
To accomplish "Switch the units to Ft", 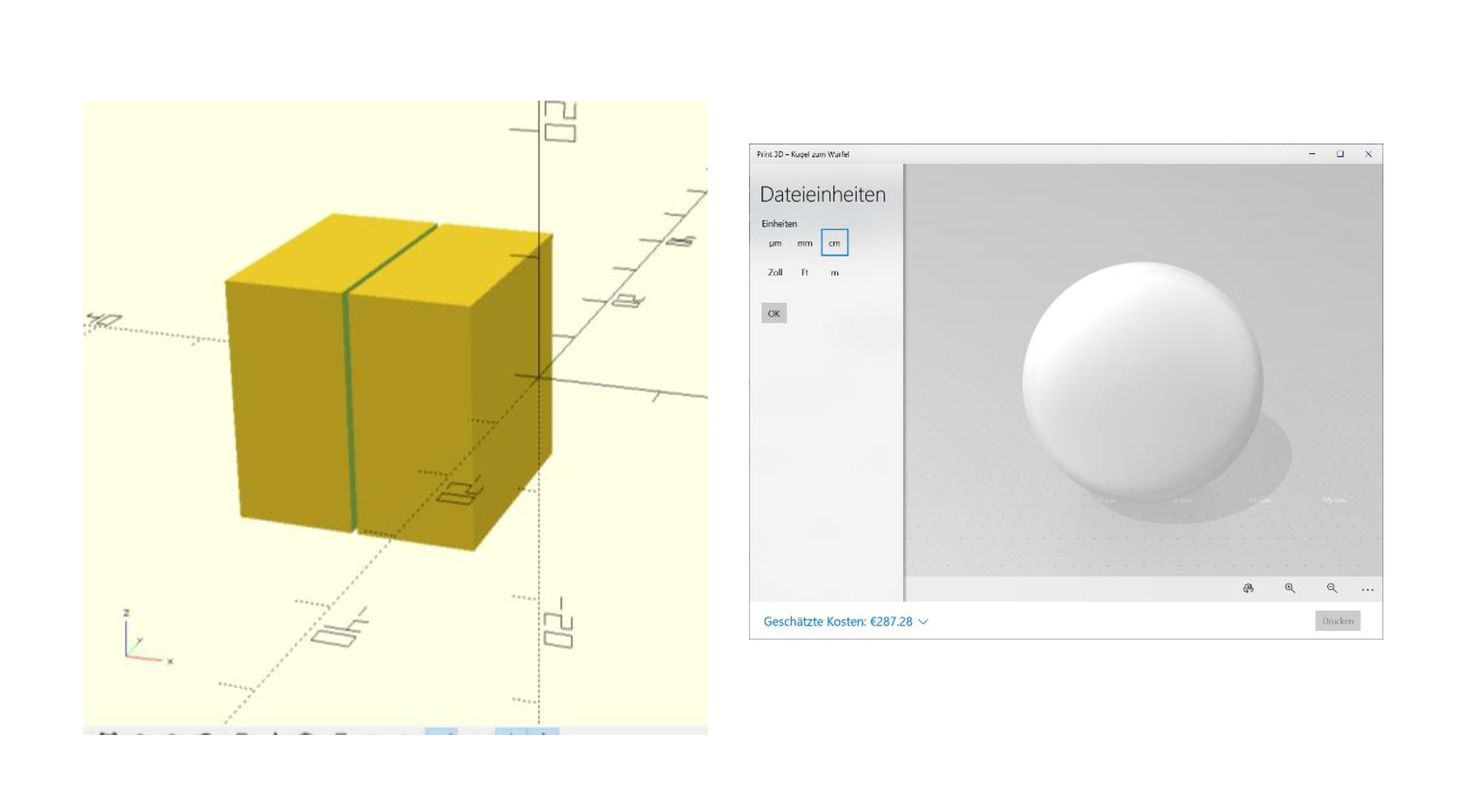I will point(805,273).
